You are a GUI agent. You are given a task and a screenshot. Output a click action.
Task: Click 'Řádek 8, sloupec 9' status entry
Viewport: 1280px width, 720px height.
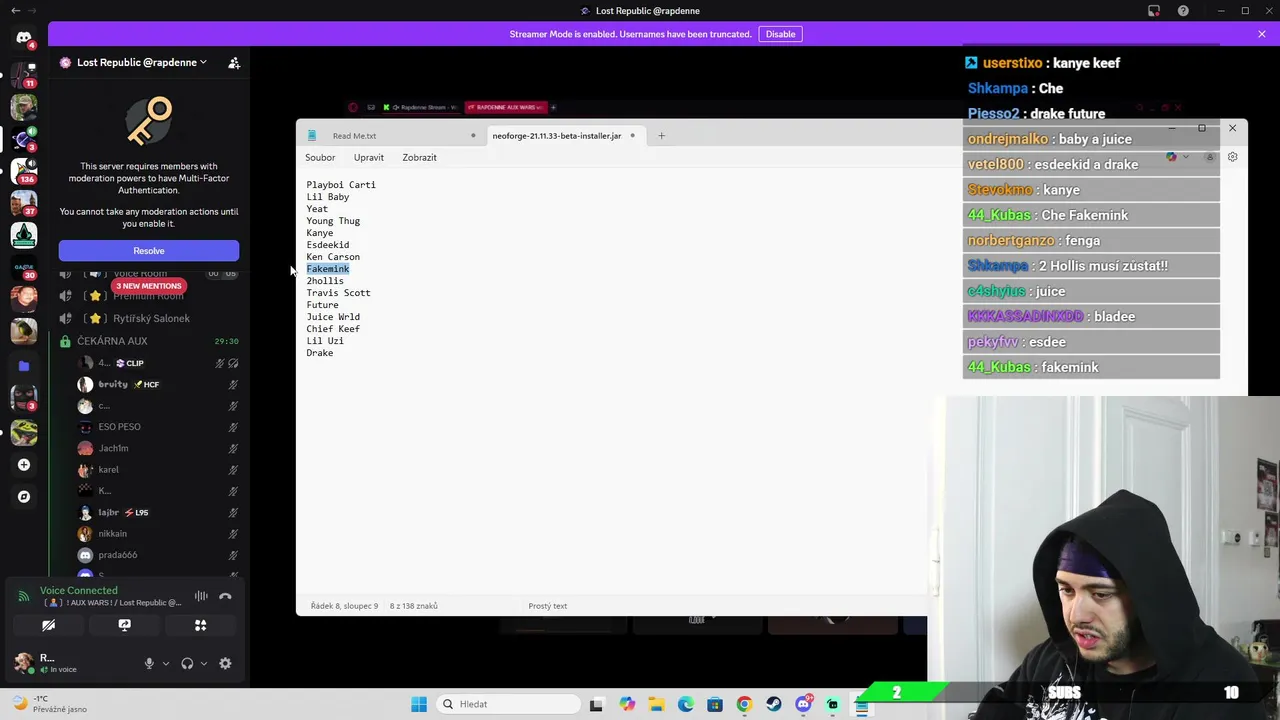pyautogui.click(x=344, y=606)
